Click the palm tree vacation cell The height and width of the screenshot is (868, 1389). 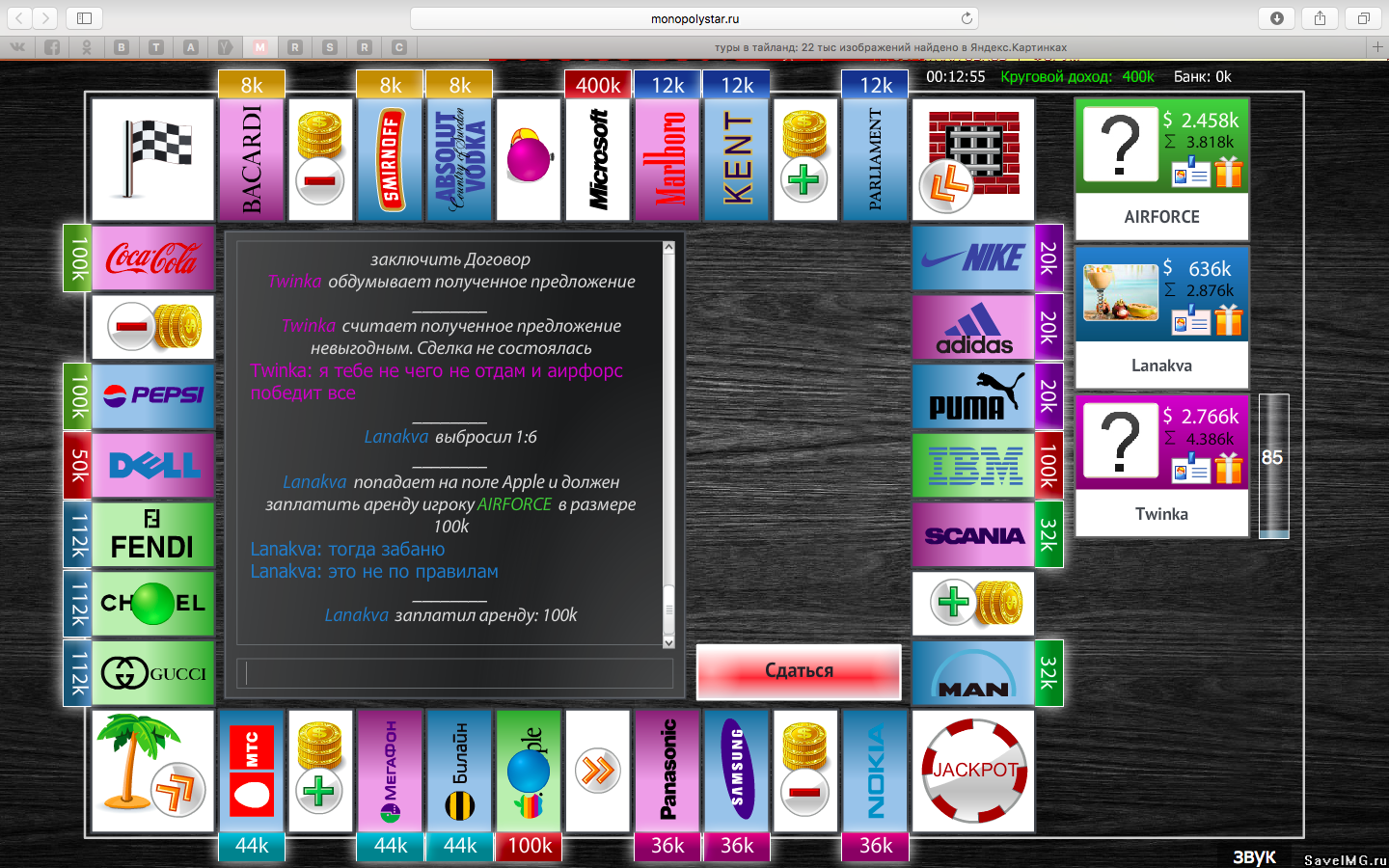[153, 772]
